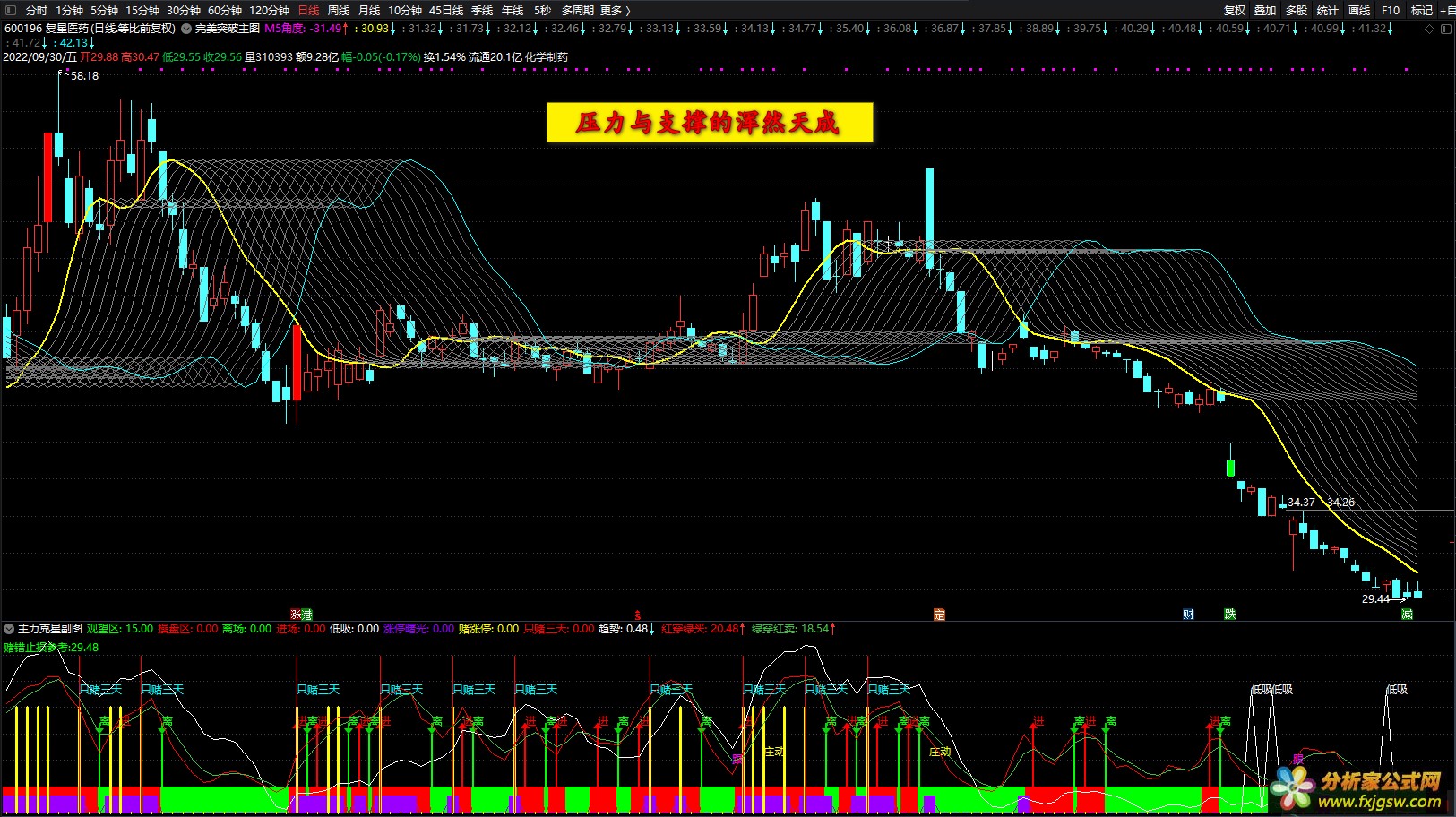Click the +自 add-to-watchlist button

(x=1447, y=10)
